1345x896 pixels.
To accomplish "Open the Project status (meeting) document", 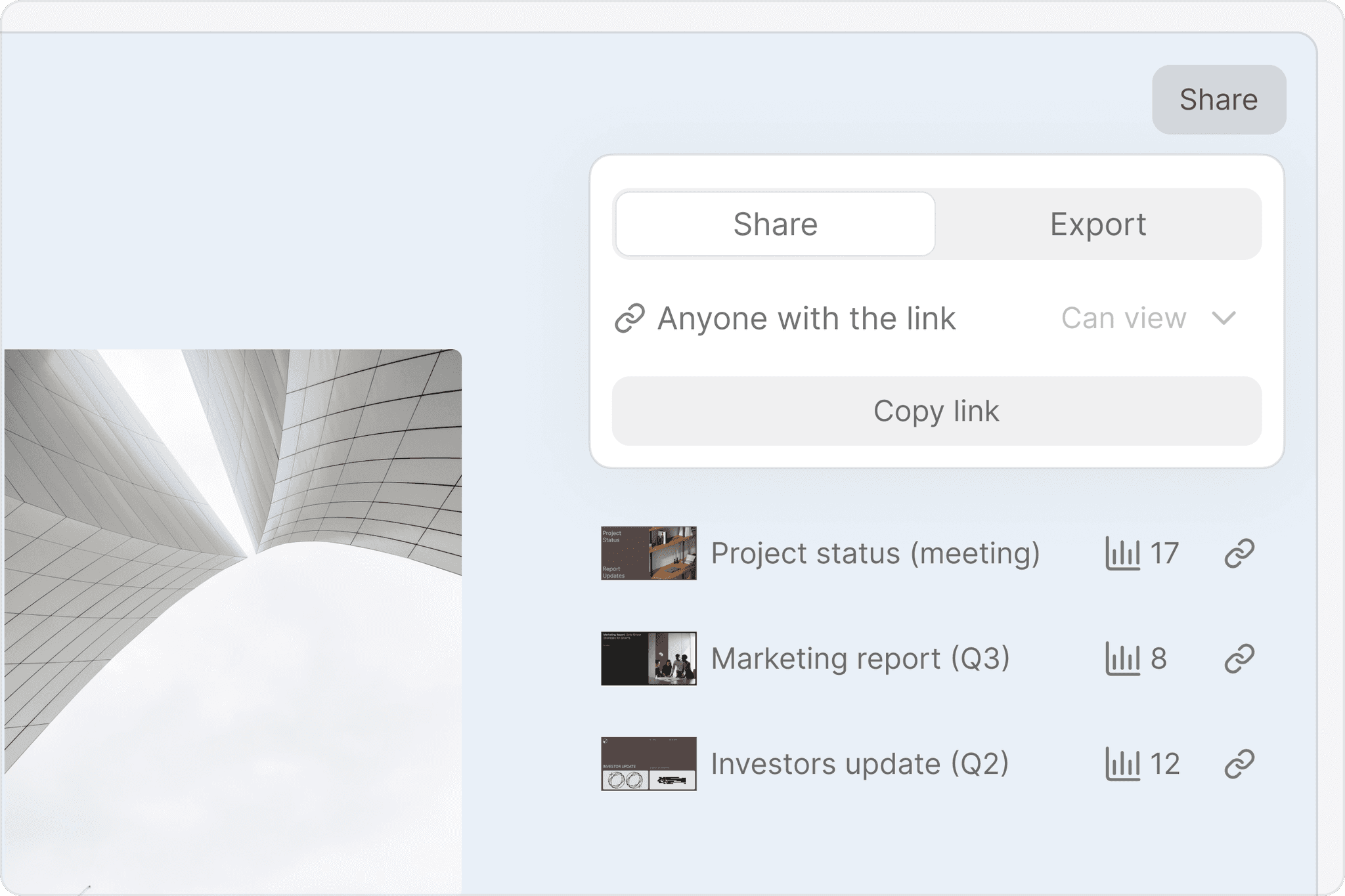I will coord(875,553).
